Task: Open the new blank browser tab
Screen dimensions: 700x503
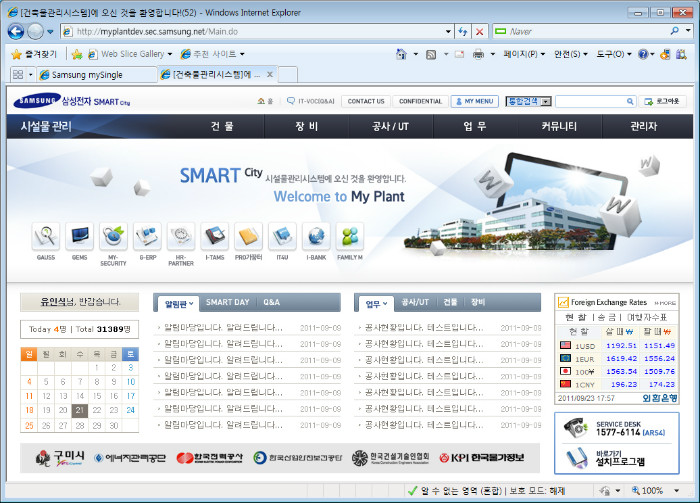Action: coord(288,75)
